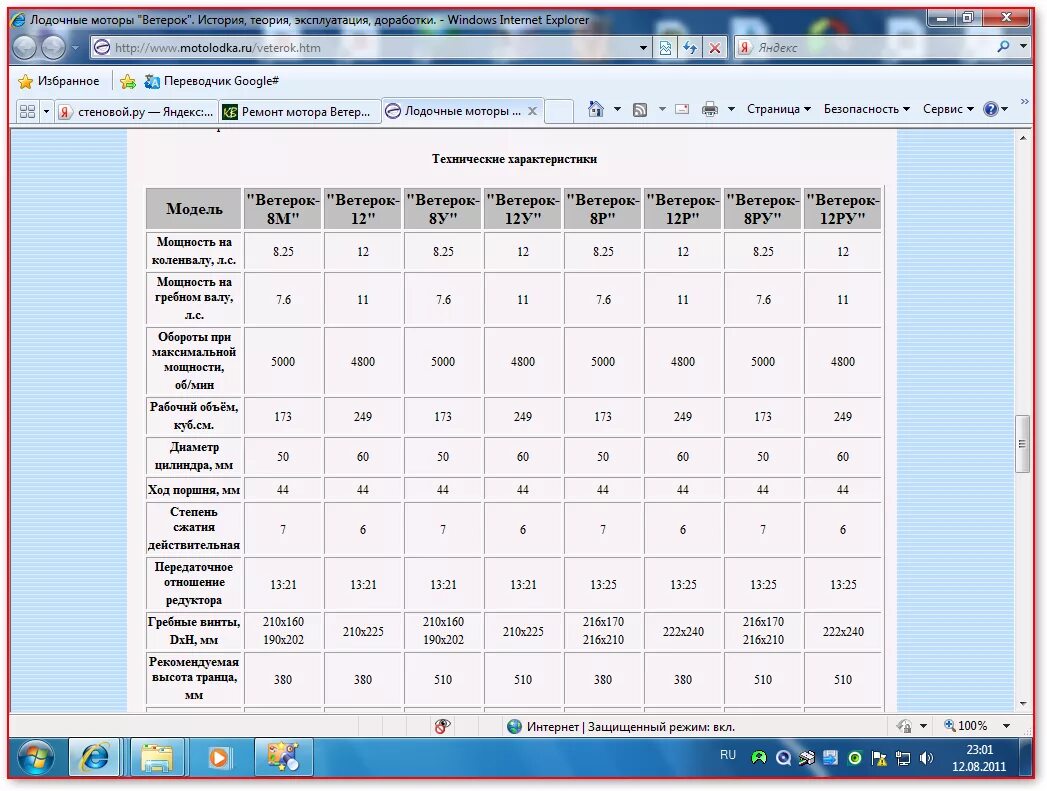Expand the zoom level dropdown arrow
The width and height of the screenshot is (1047, 791).
pos(1006,726)
